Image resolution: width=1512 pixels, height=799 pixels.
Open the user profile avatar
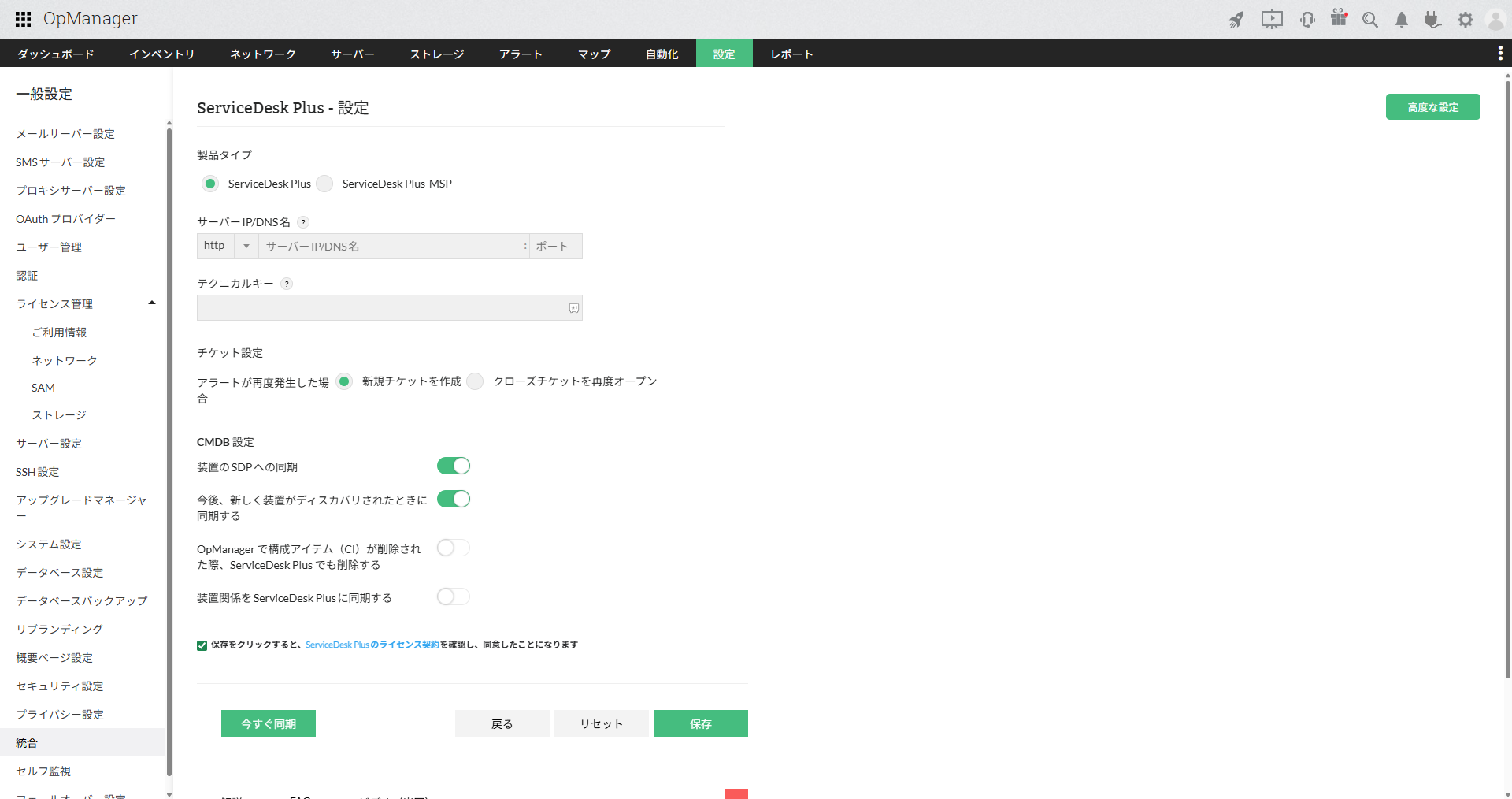coord(1495,20)
